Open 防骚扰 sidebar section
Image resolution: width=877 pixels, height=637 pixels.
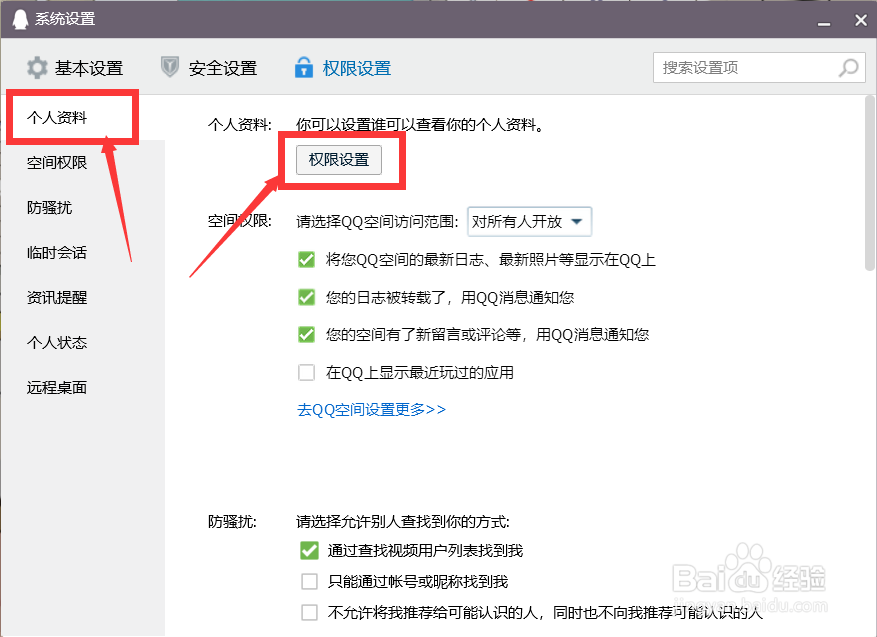click(x=49, y=207)
